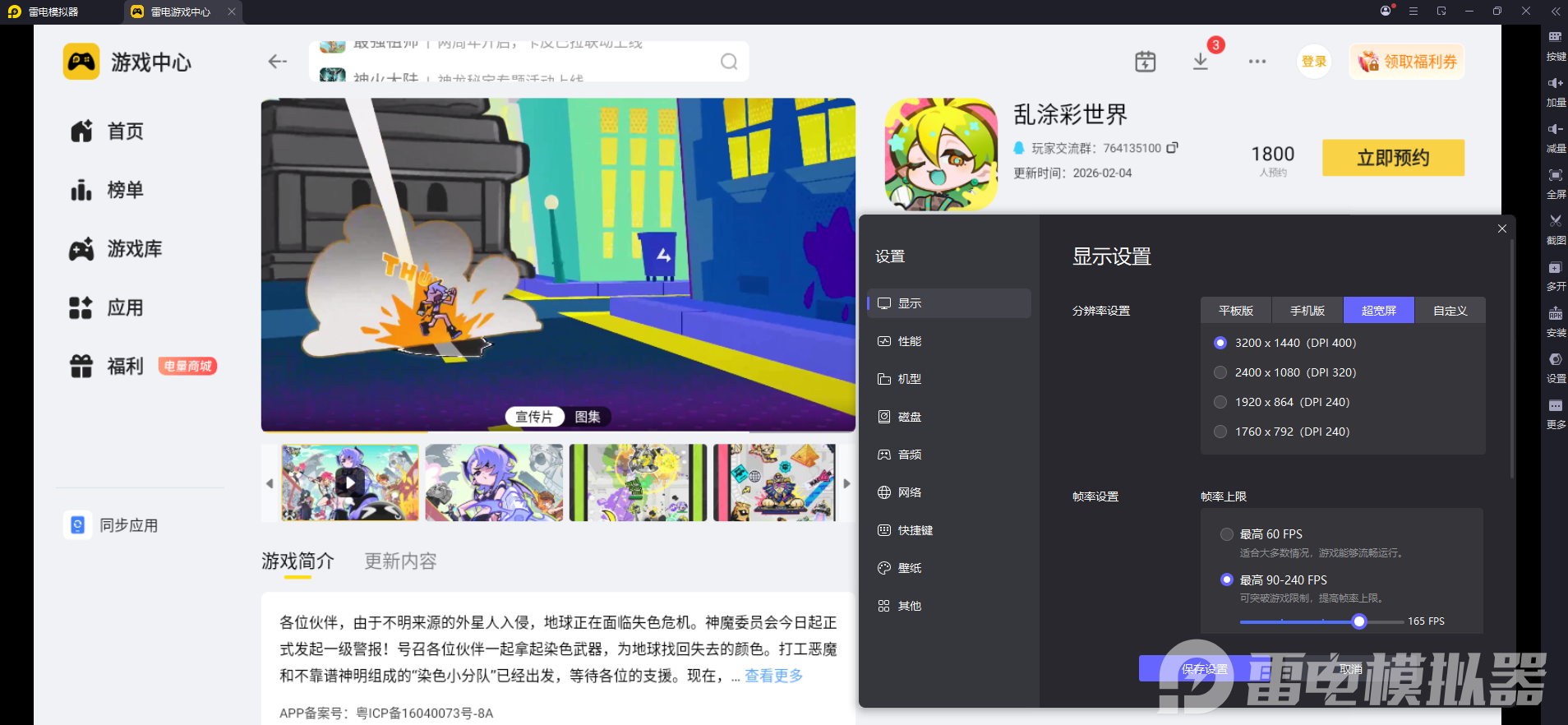Image resolution: width=1568 pixels, height=725 pixels.
Task: Choose the 最高 90-240 FPS option
Action: (x=1227, y=580)
